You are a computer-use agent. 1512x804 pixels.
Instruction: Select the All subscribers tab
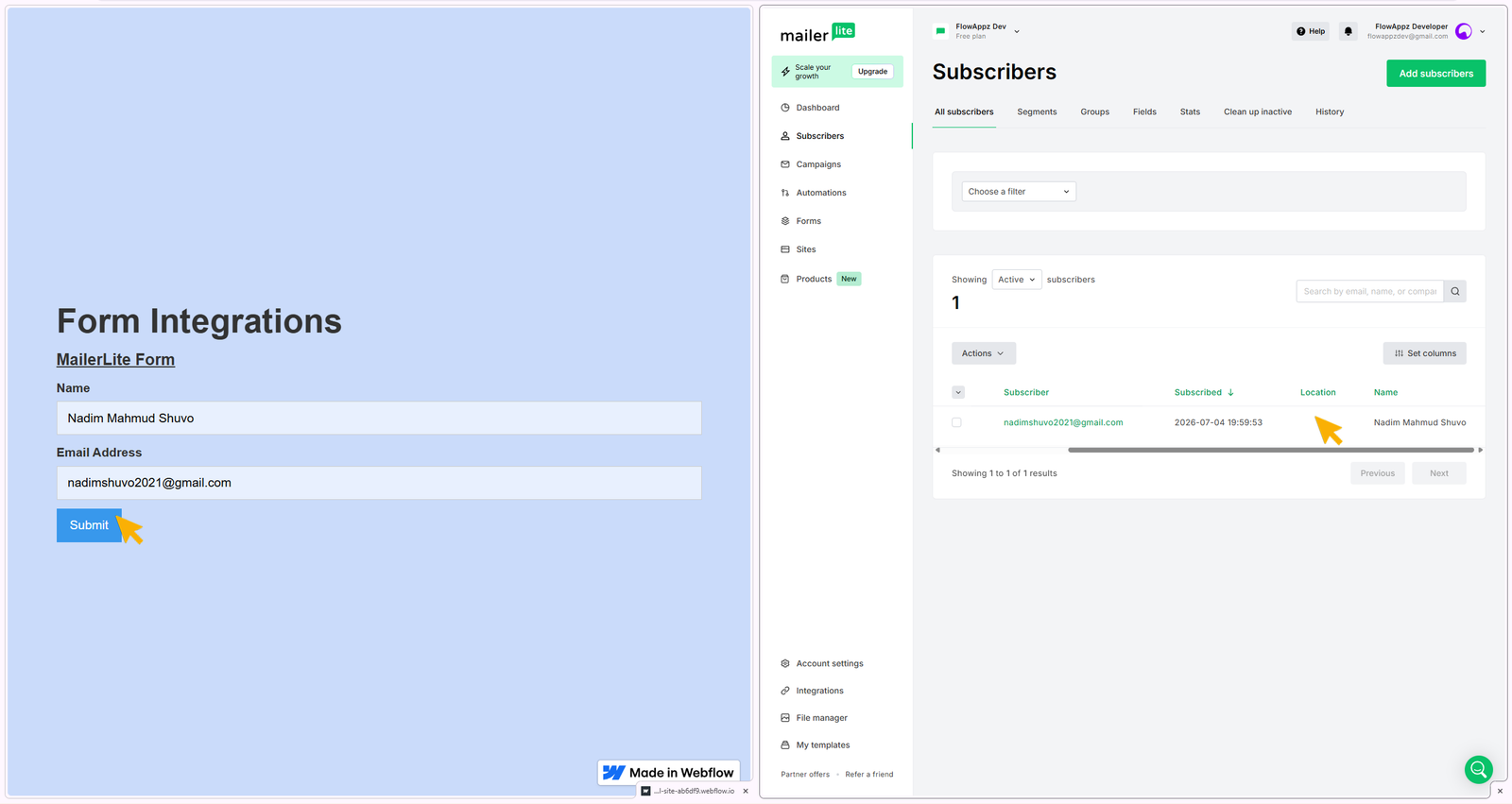(x=964, y=111)
